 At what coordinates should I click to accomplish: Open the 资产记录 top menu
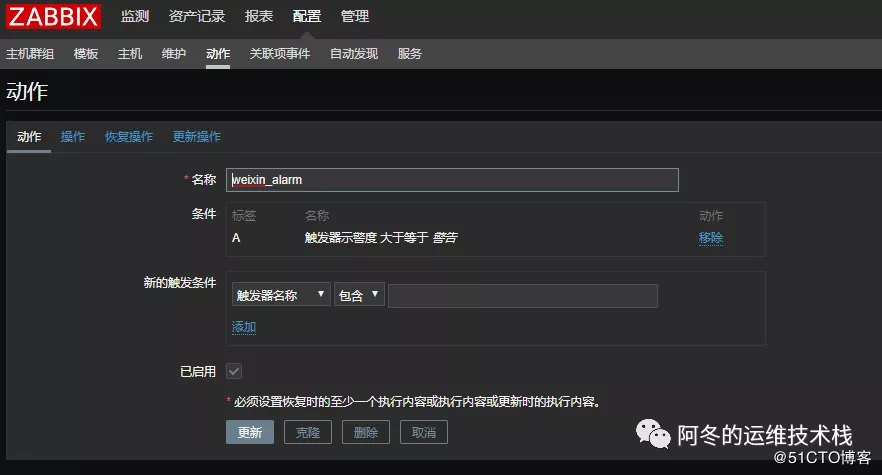(x=197, y=16)
